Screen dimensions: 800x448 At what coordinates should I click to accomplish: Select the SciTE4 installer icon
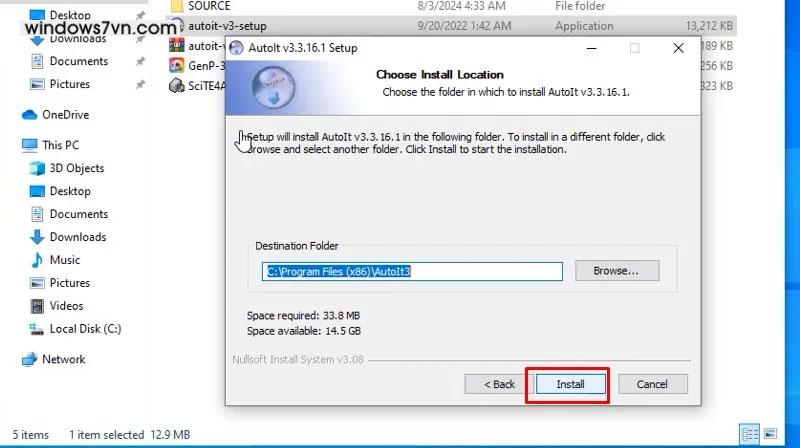177,86
